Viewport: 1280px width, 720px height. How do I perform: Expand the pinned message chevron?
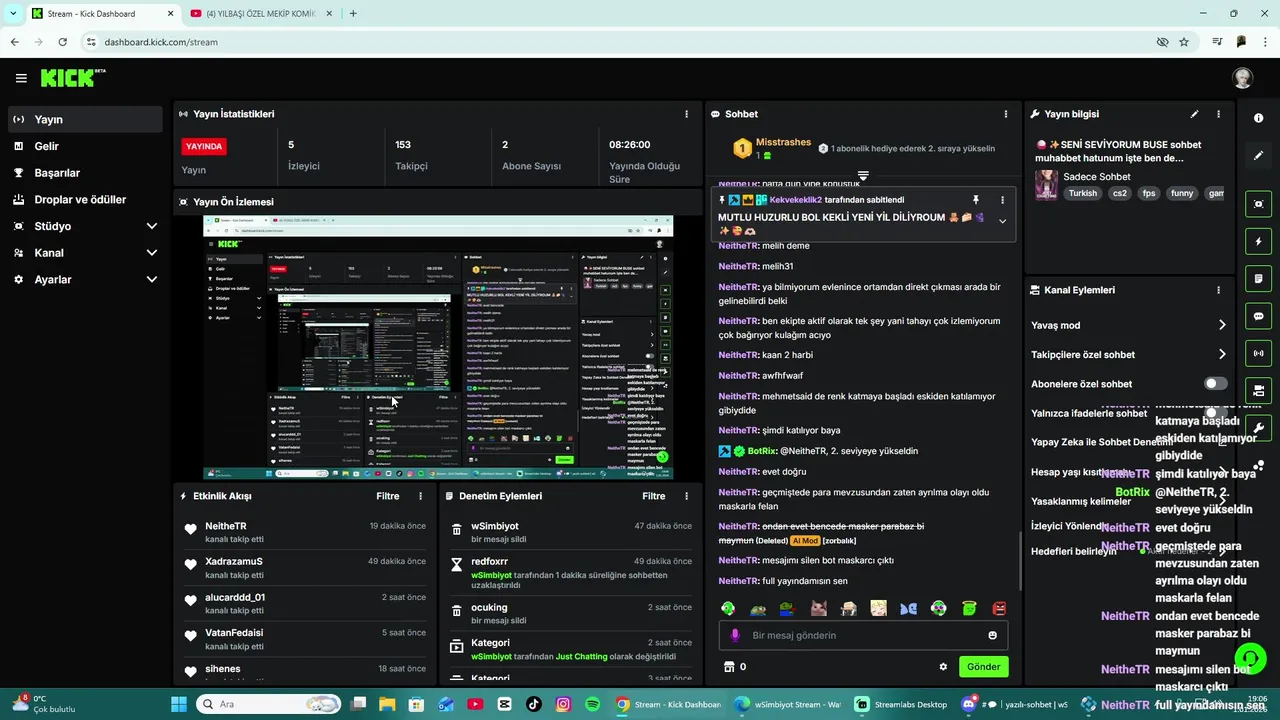pos(1002,221)
